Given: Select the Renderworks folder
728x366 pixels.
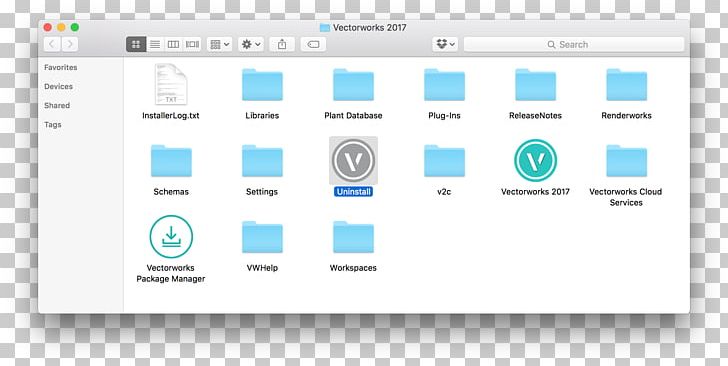Looking at the screenshot, I should 626,85.
